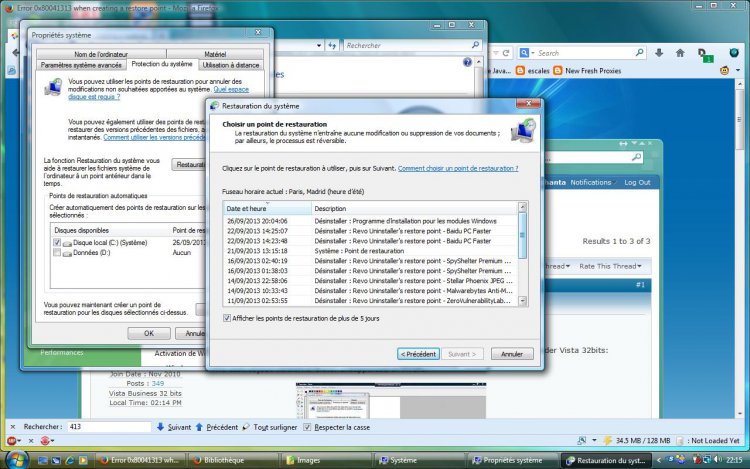This screenshot has height=469, width=750.
Task: Click the search icon in forum search box
Action: (x=636, y=157)
